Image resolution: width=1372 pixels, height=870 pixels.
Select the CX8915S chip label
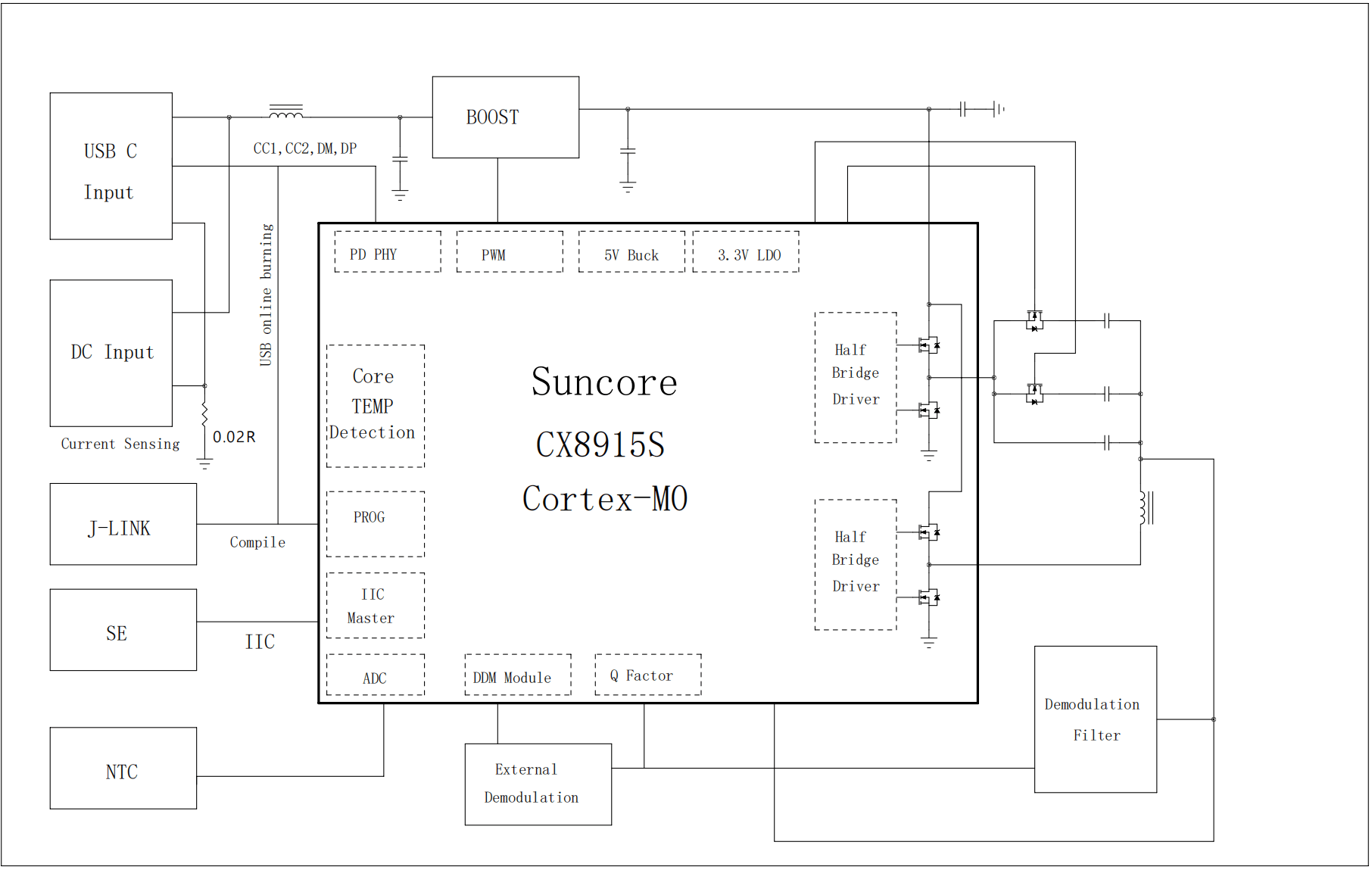[600, 444]
